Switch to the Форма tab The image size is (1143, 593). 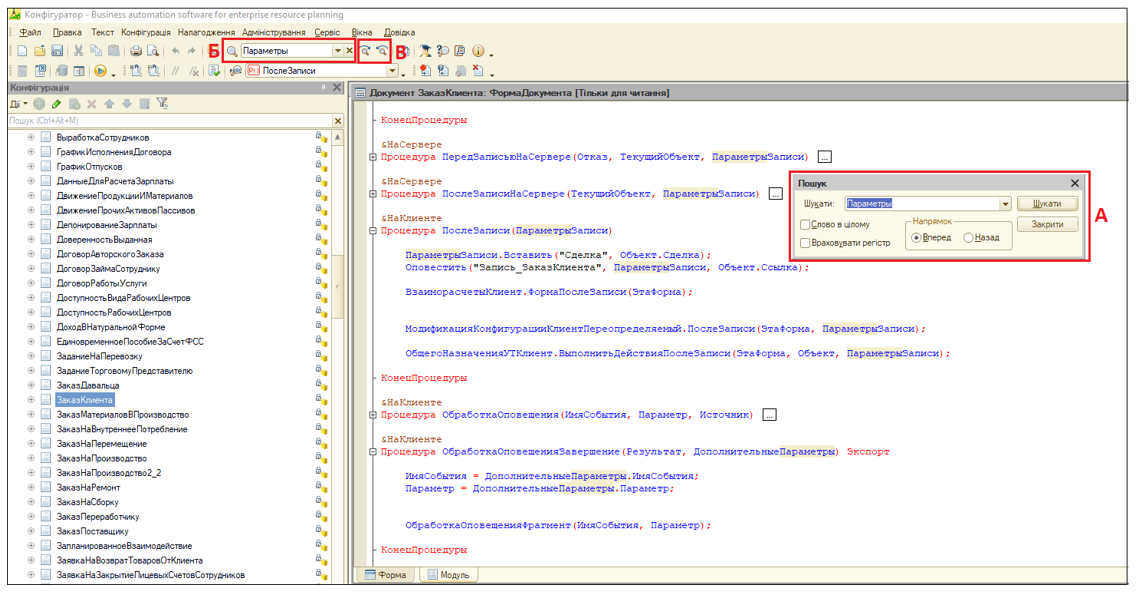point(386,575)
